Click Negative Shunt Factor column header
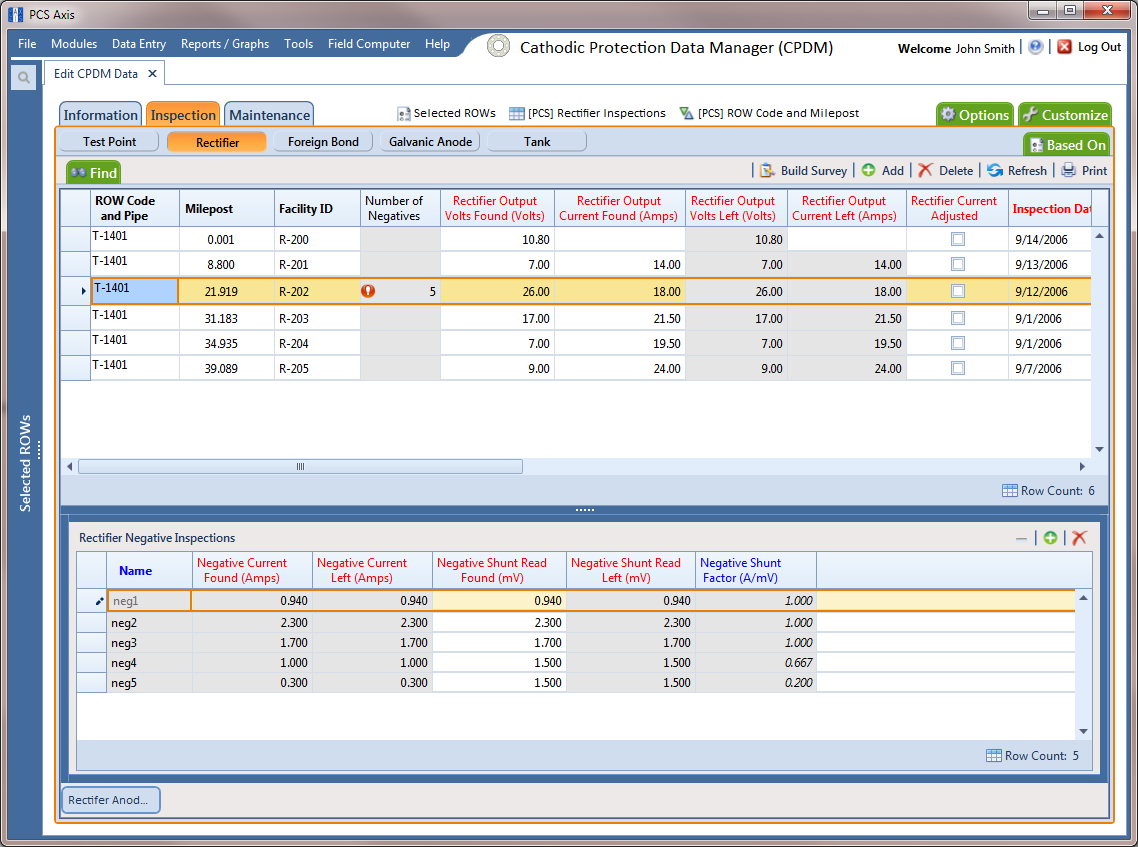This screenshot has width=1138, height=847. [756, 570]
